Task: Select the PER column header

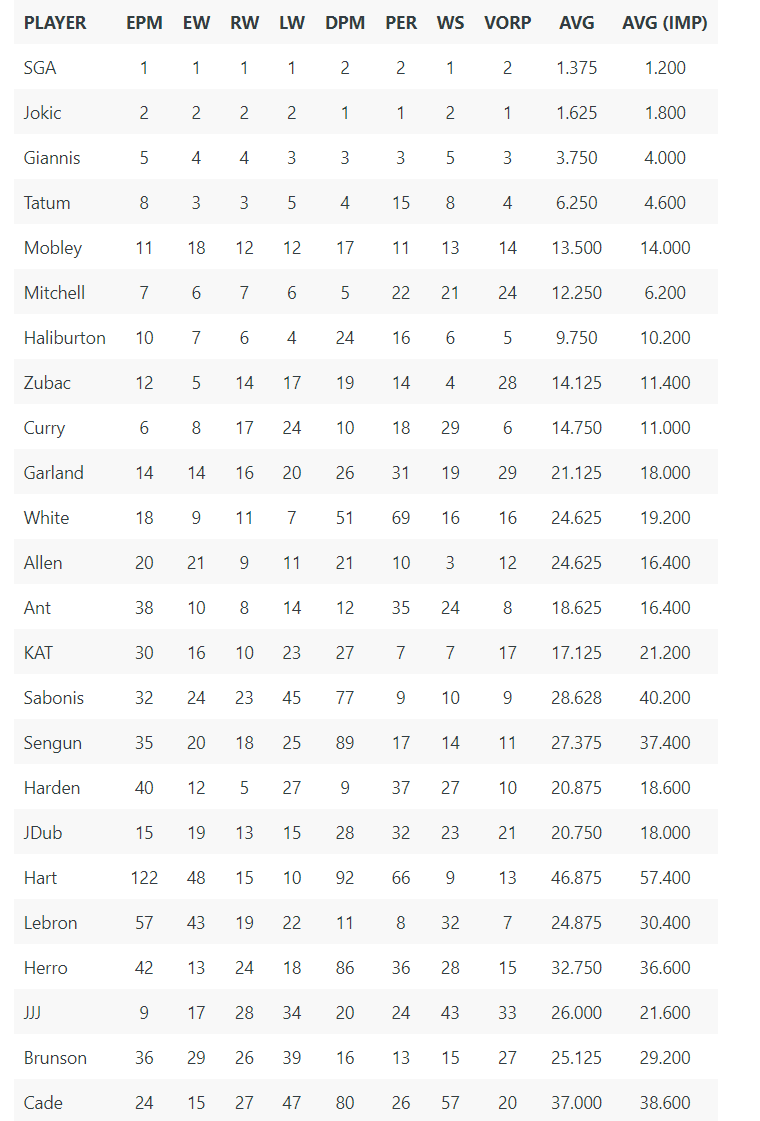Action: [x=401, y=23]
